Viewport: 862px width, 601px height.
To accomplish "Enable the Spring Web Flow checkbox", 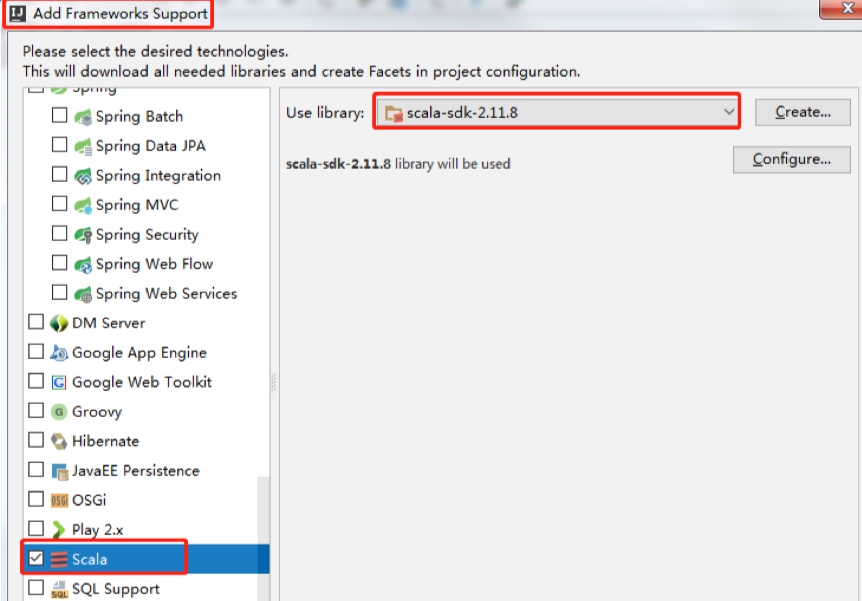I will tap(59, 263).
